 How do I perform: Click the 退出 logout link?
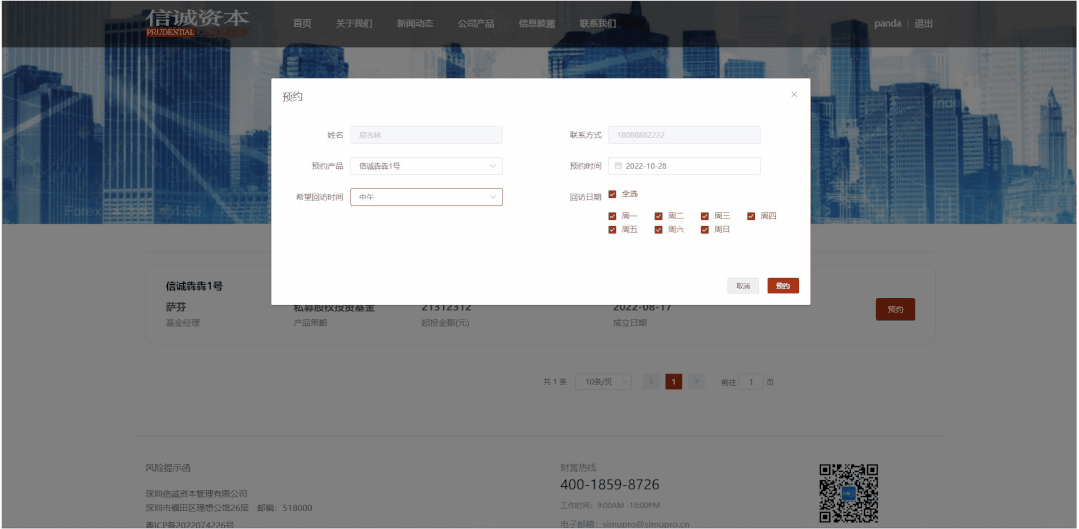coord(923,23)
